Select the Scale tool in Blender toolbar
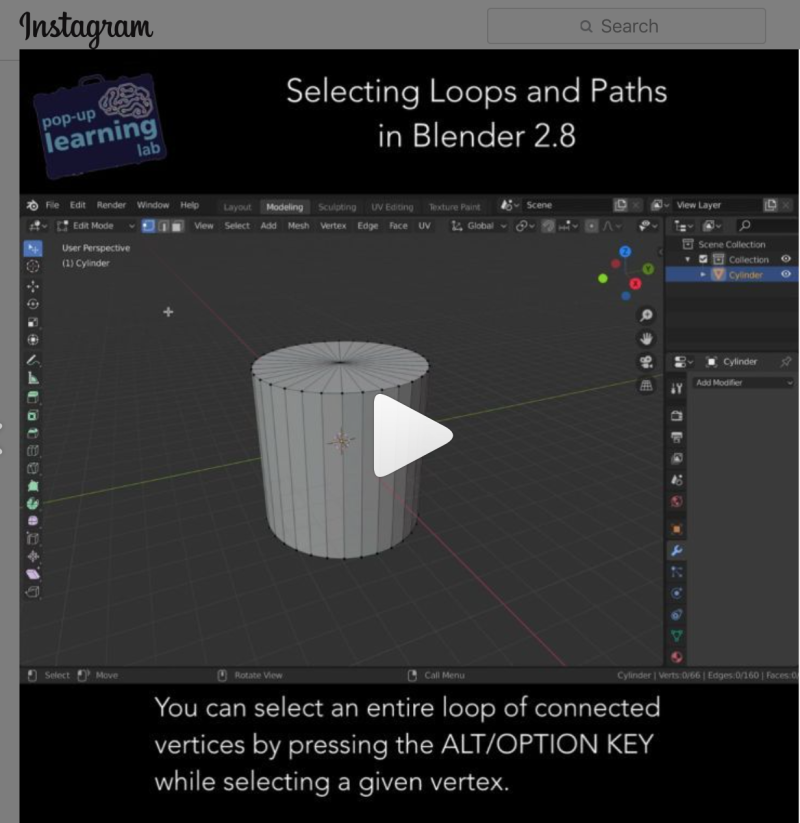 tap(33, 322)
